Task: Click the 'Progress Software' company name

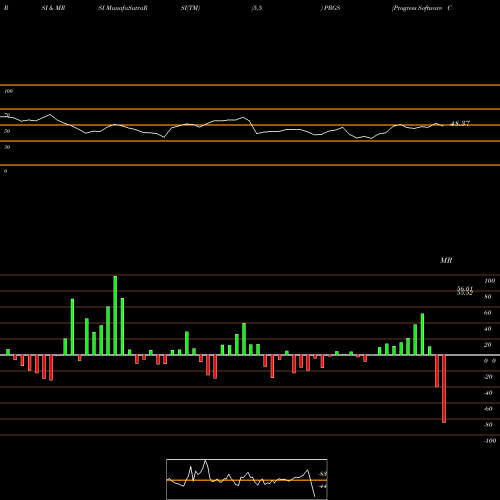Action: [x=418, y=8]
